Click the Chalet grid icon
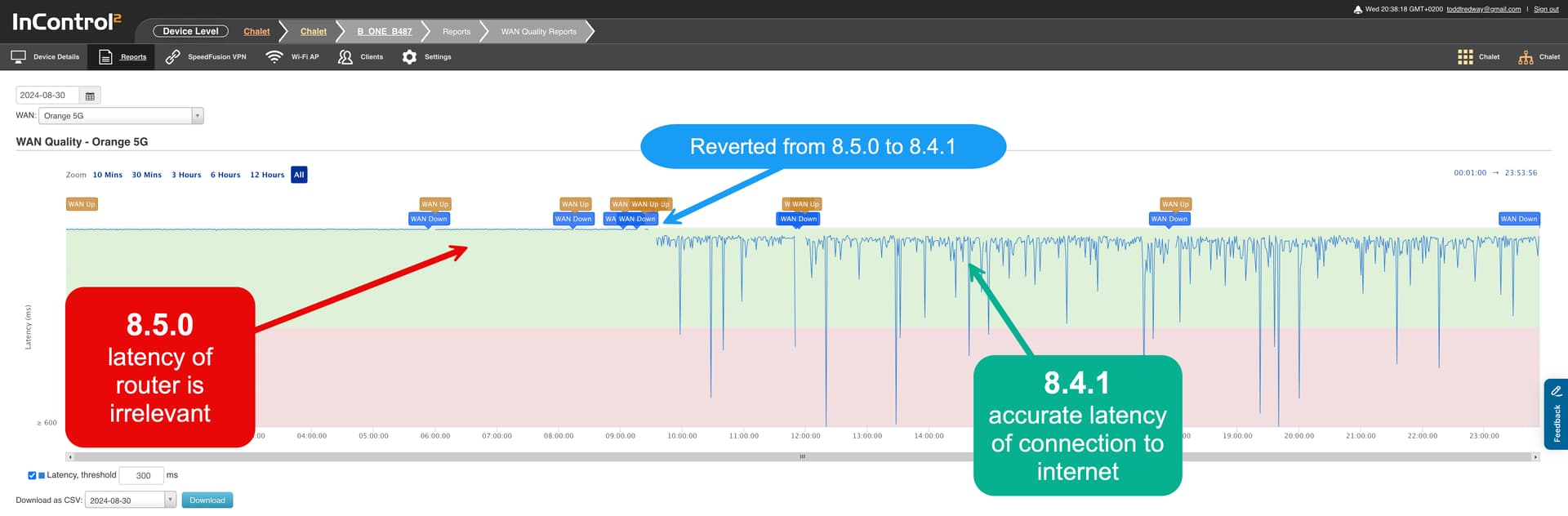Image resolution: width=1568 pixels, height=516 pixels. click(1465, 57)
